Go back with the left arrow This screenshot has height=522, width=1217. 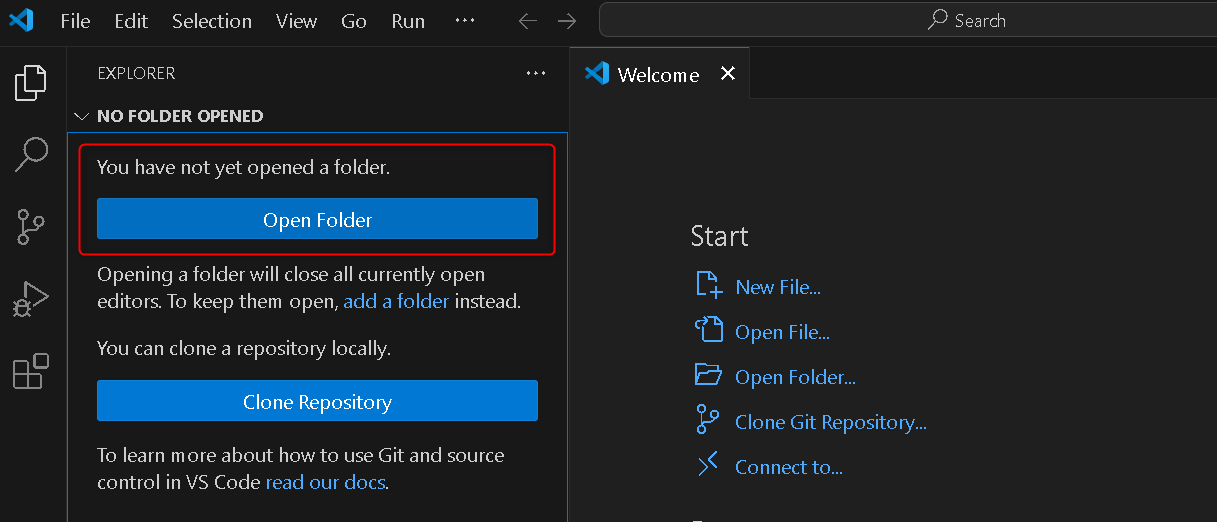tap(527, 21)
